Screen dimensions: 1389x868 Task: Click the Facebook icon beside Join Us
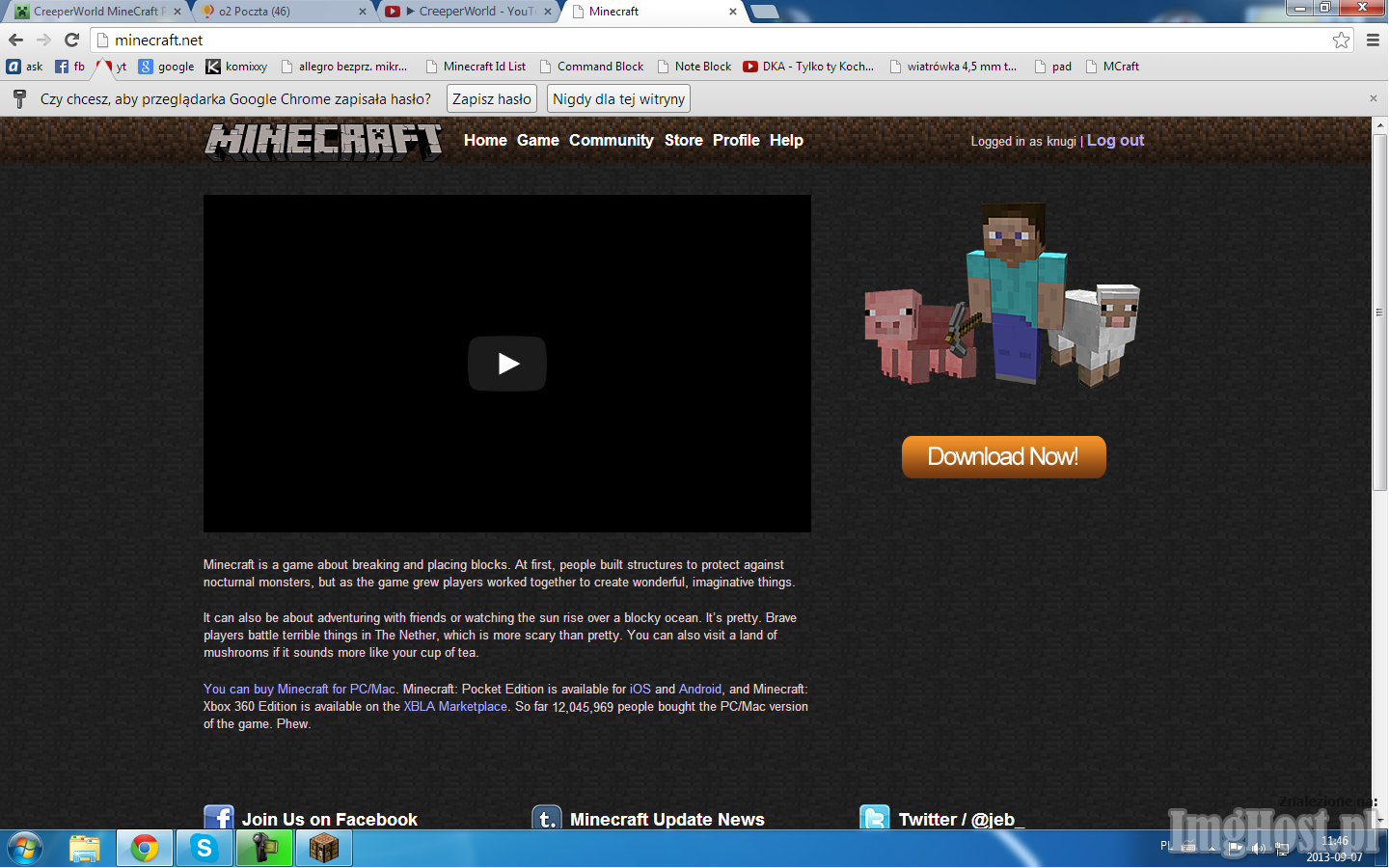click(219, 818)
